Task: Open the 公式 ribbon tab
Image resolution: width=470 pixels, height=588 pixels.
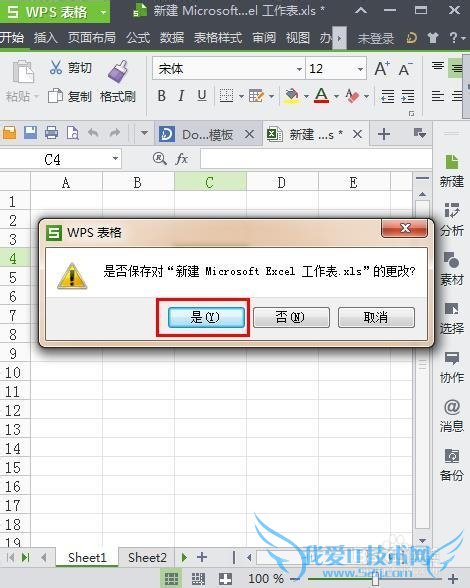Action: pyautogui.click(x=138, y=38)
